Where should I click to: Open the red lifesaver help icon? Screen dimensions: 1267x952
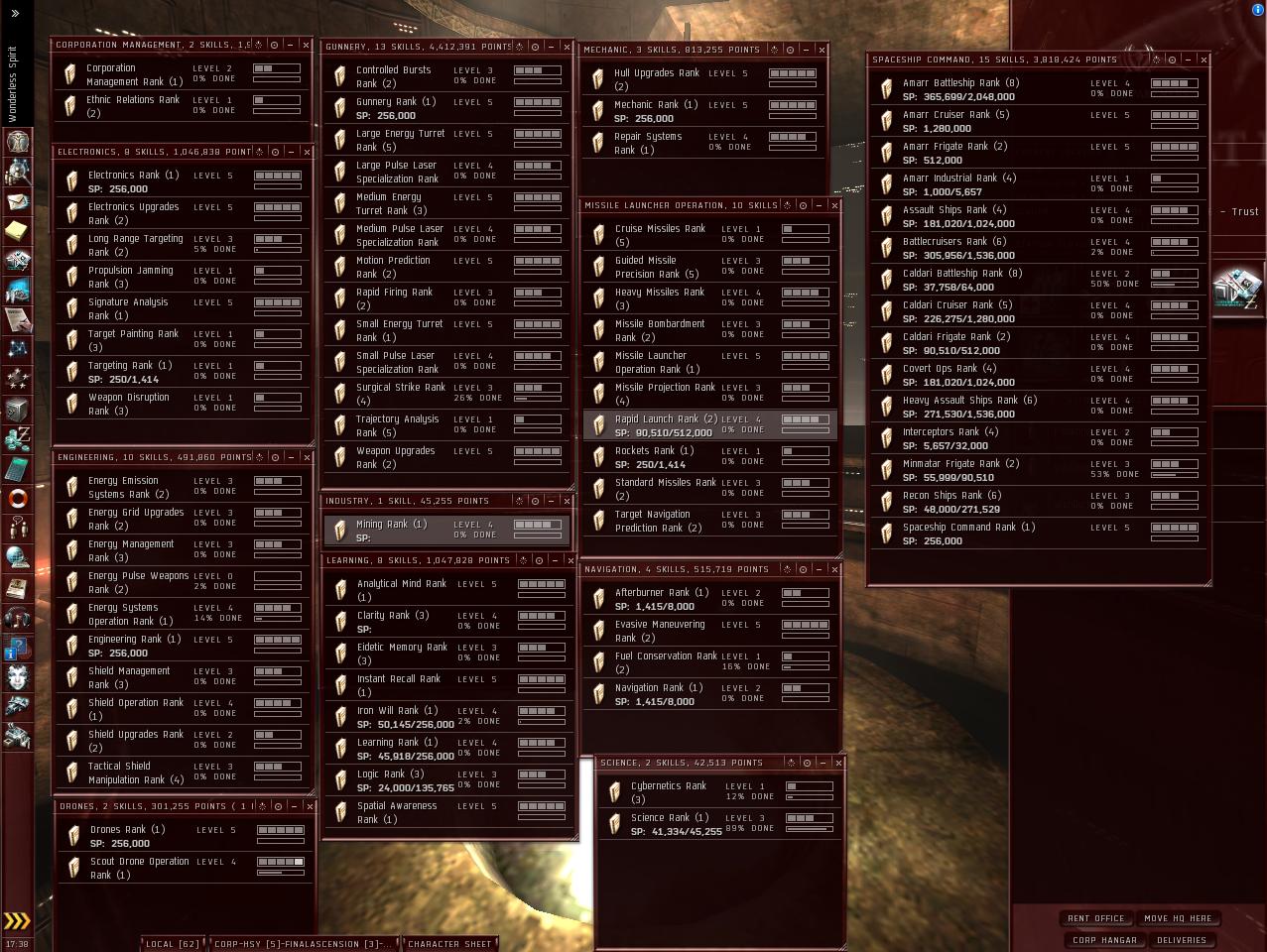tap(17, 499)
